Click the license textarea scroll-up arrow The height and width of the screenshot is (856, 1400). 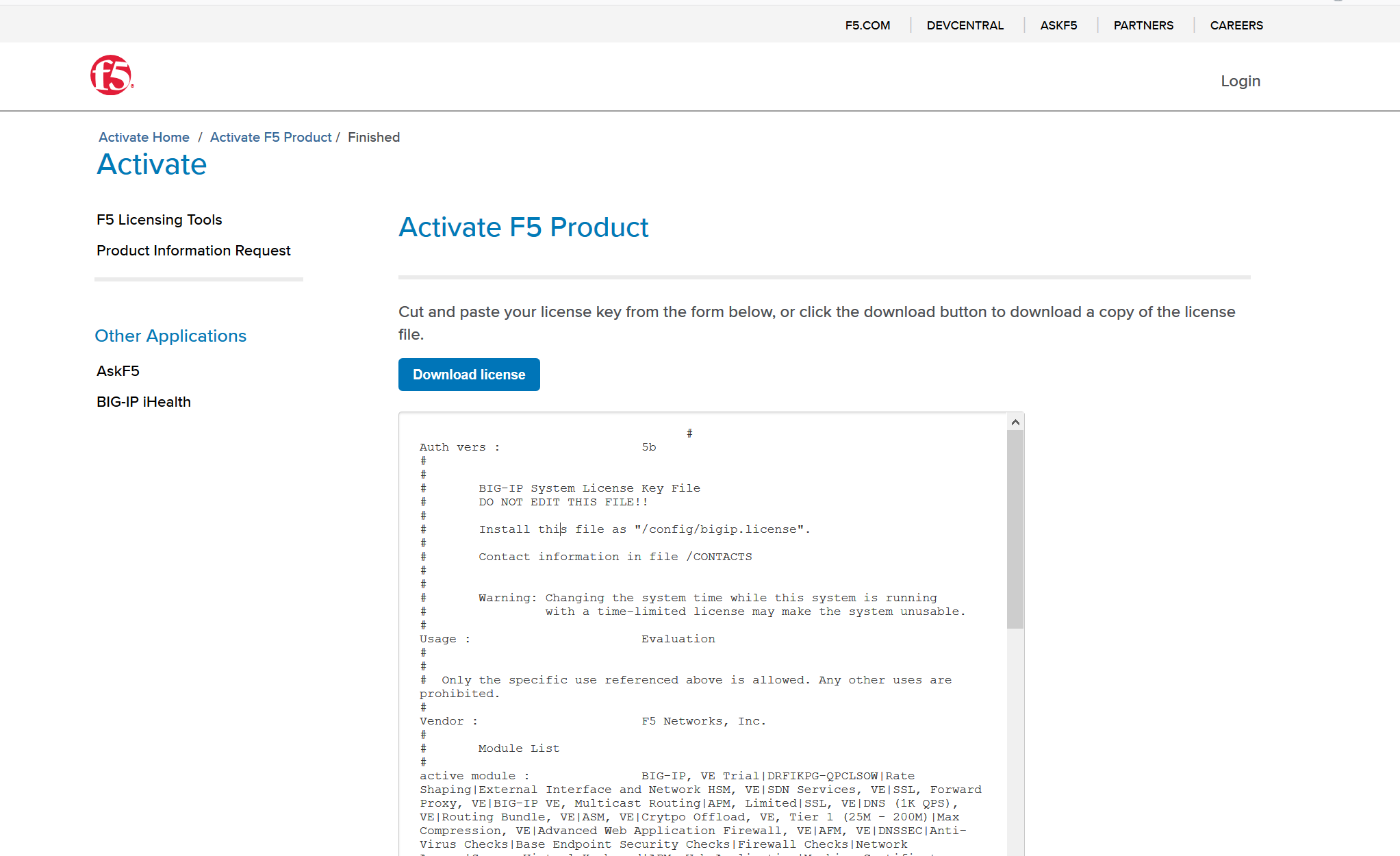[x=1015, y=423]
